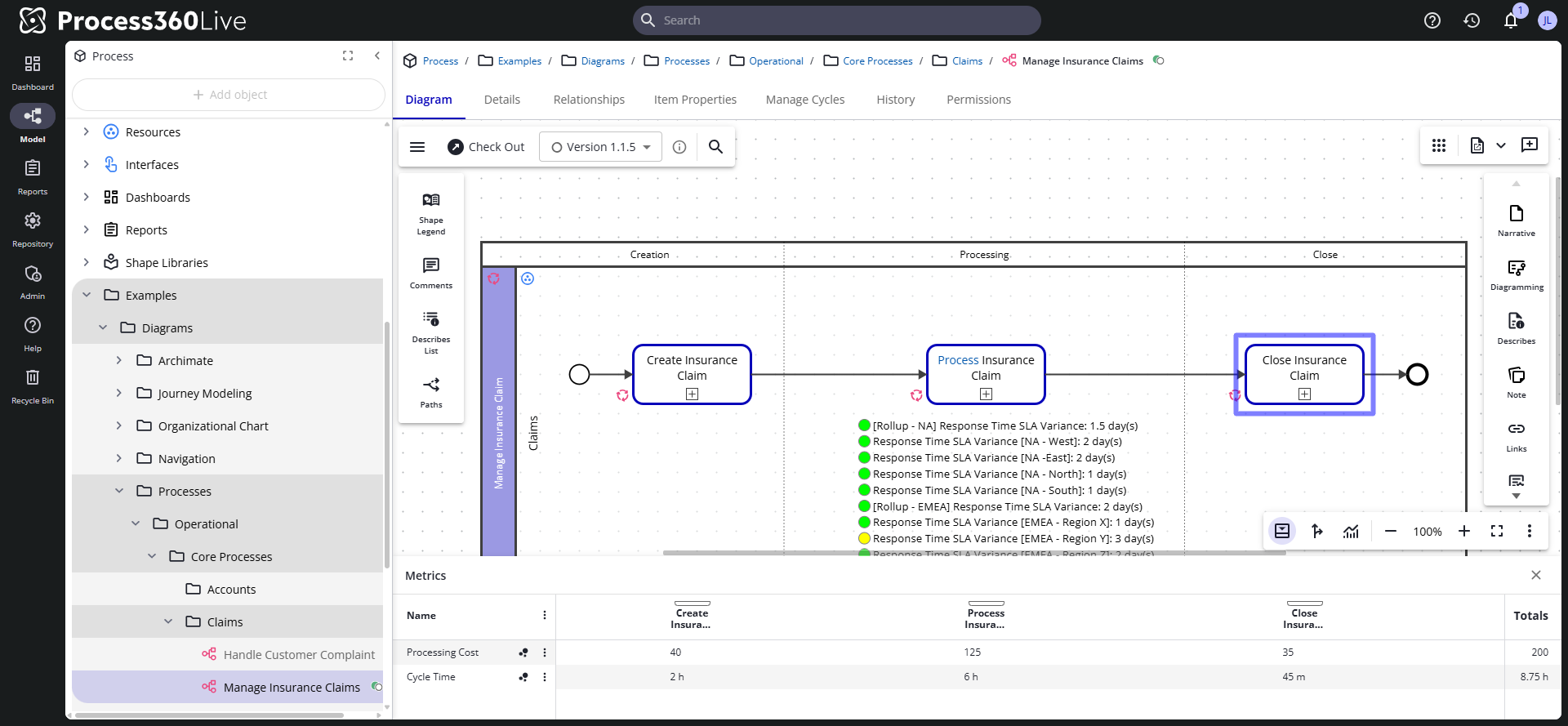Switch to the Relationships tab
This screenshot has height=726, width=1568.
tap(589, 100)
